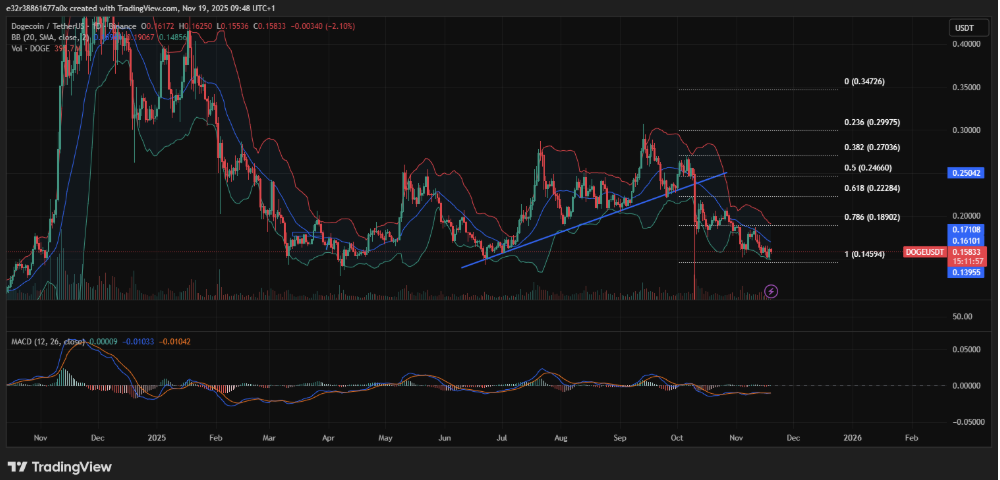The height and width of the screenshot is (480, 1000).
Task: Select Fibonacci level 0 (0.34726)
Action: (x=864, y=82)
